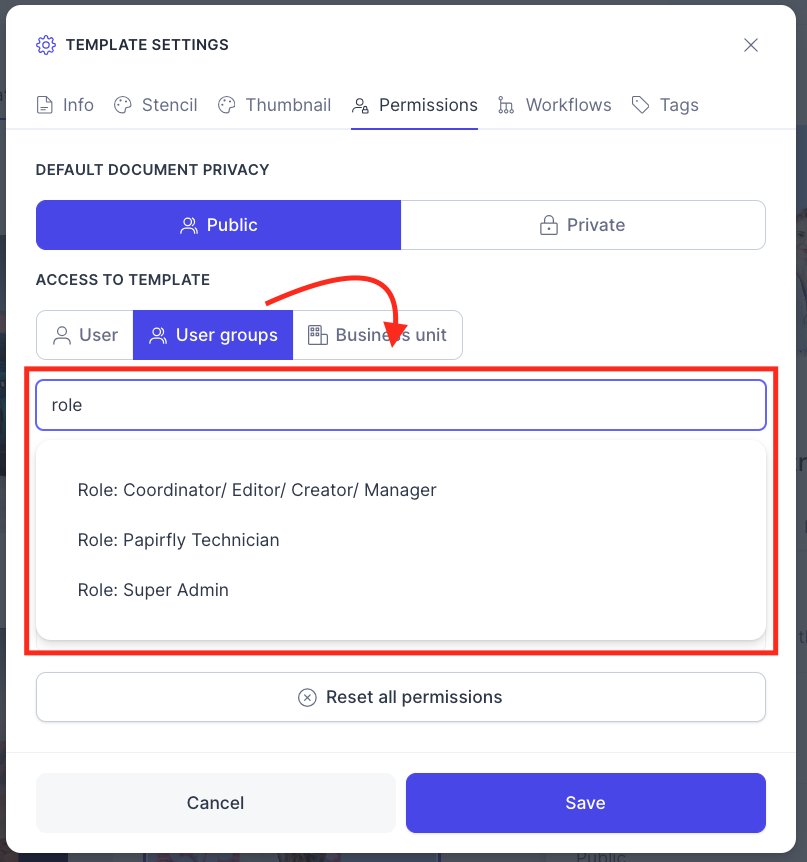Viewport: 807px width, 862px height.
Task: Switch to the Thumbnail tab
Action: [x=274, y=104]
